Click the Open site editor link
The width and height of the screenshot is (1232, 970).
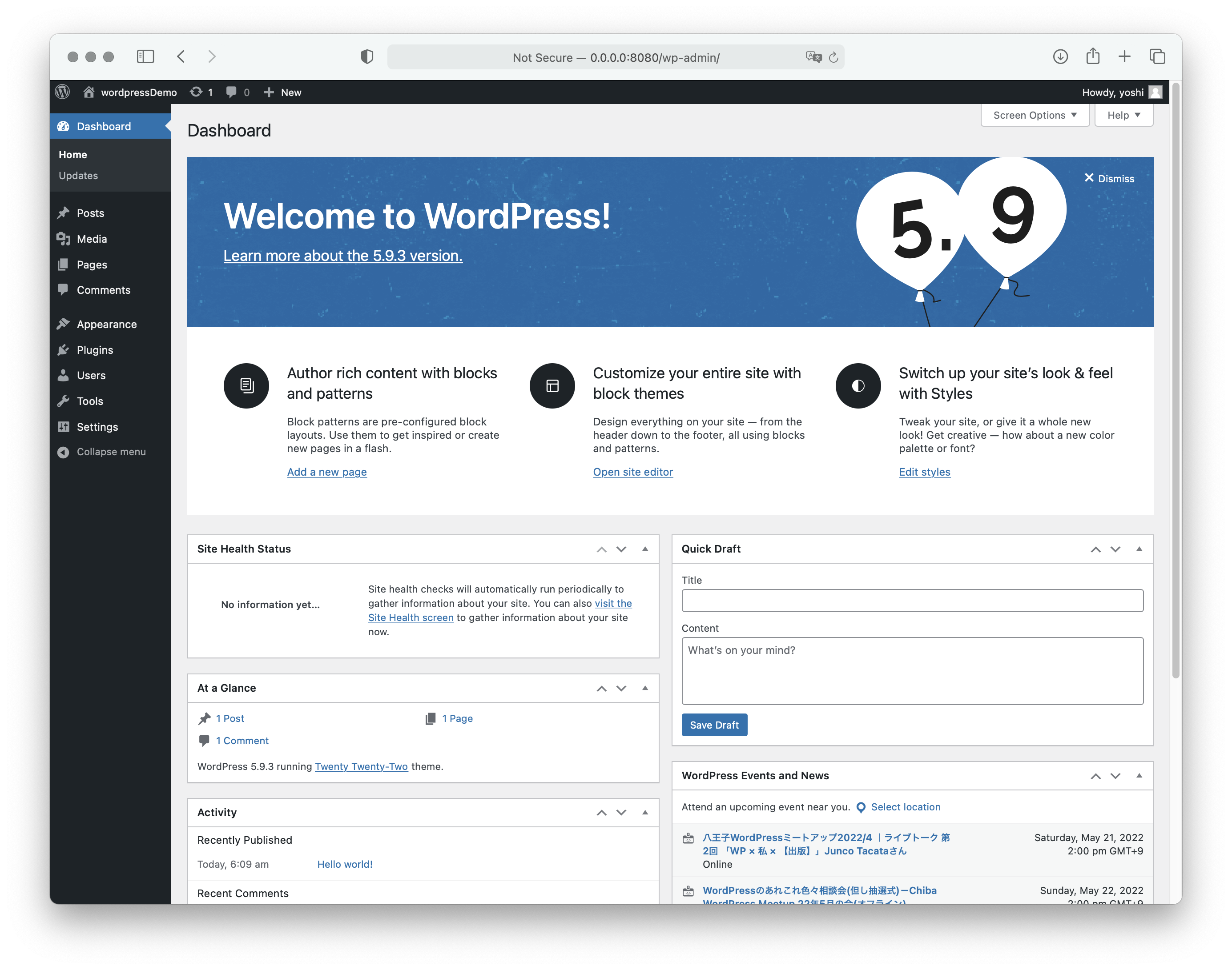click(632, 471)
